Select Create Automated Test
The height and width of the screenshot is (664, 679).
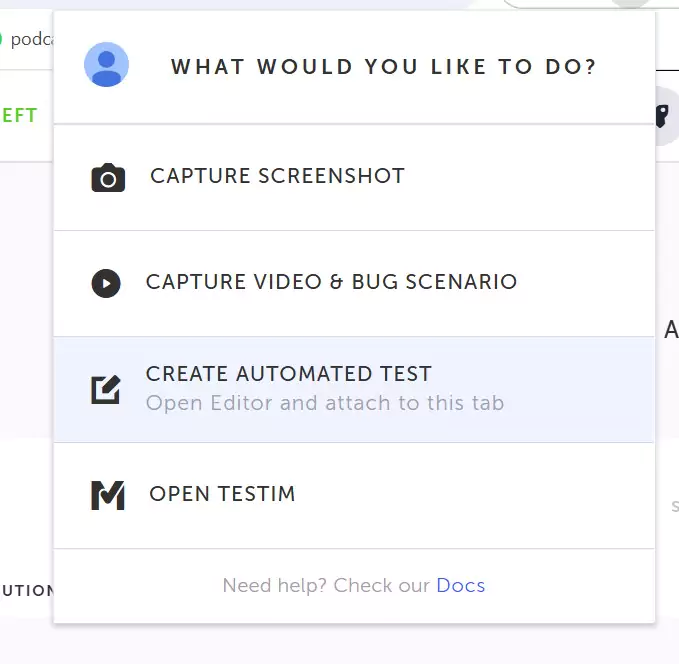[354, 389]
